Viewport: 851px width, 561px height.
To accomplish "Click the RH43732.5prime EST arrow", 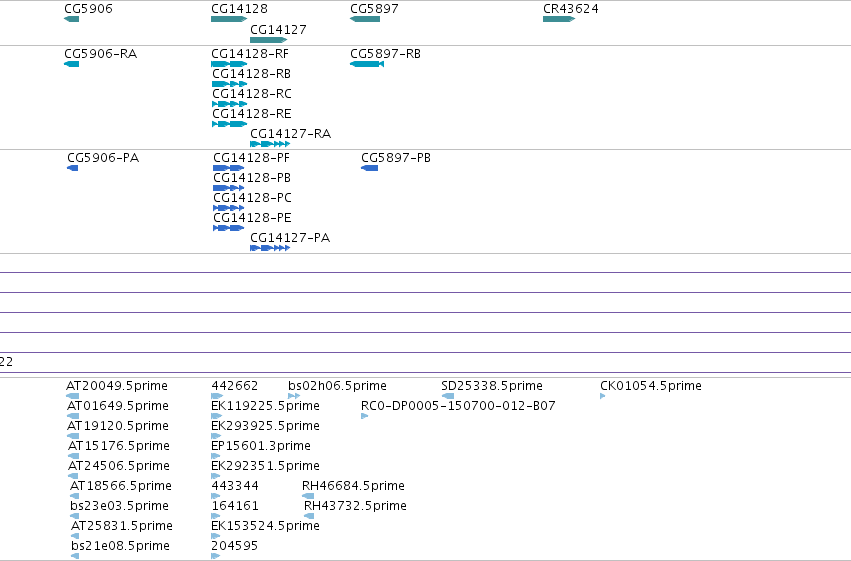I will (309, 516).
